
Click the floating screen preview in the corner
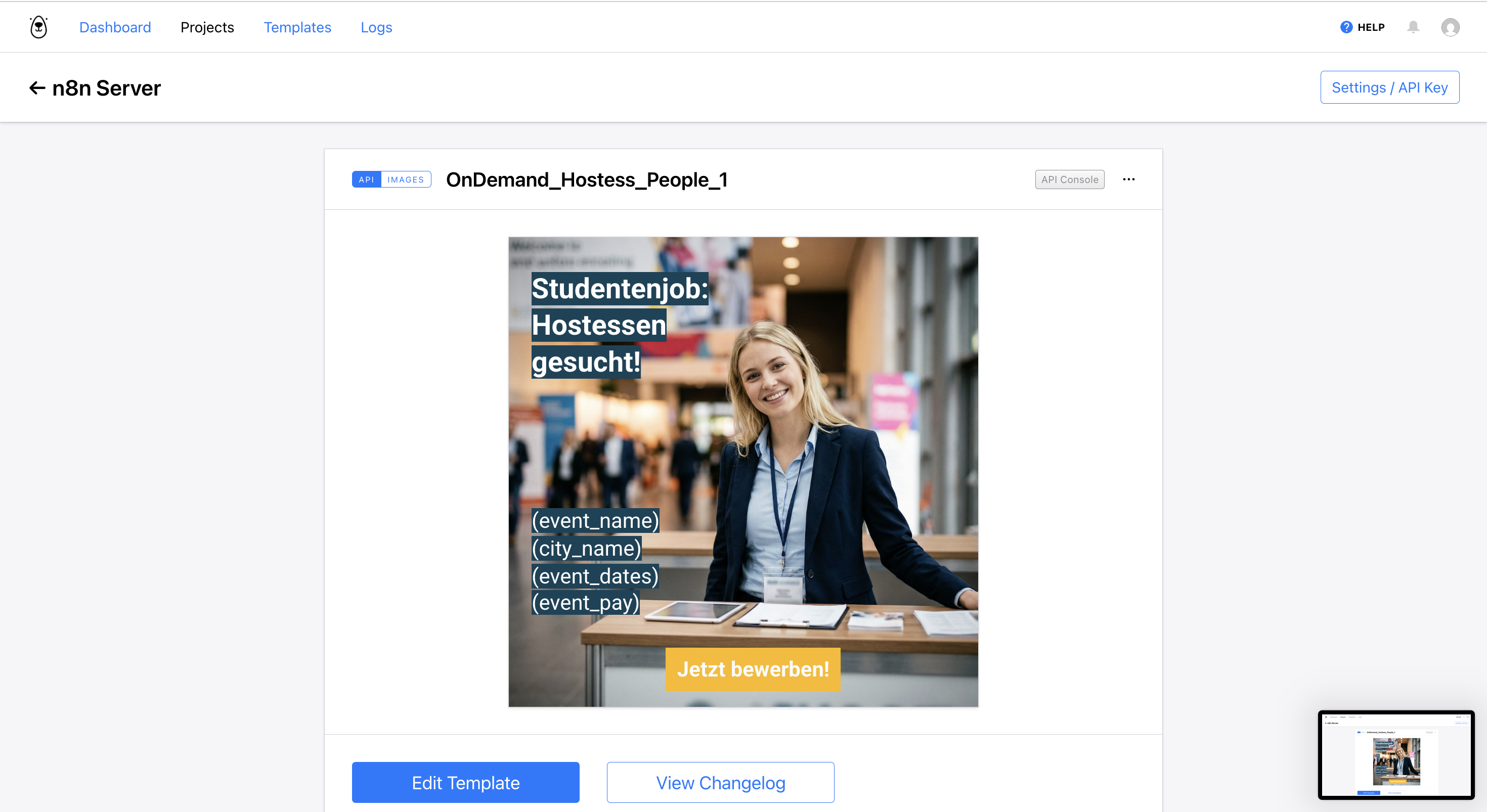pos(1396,756)
